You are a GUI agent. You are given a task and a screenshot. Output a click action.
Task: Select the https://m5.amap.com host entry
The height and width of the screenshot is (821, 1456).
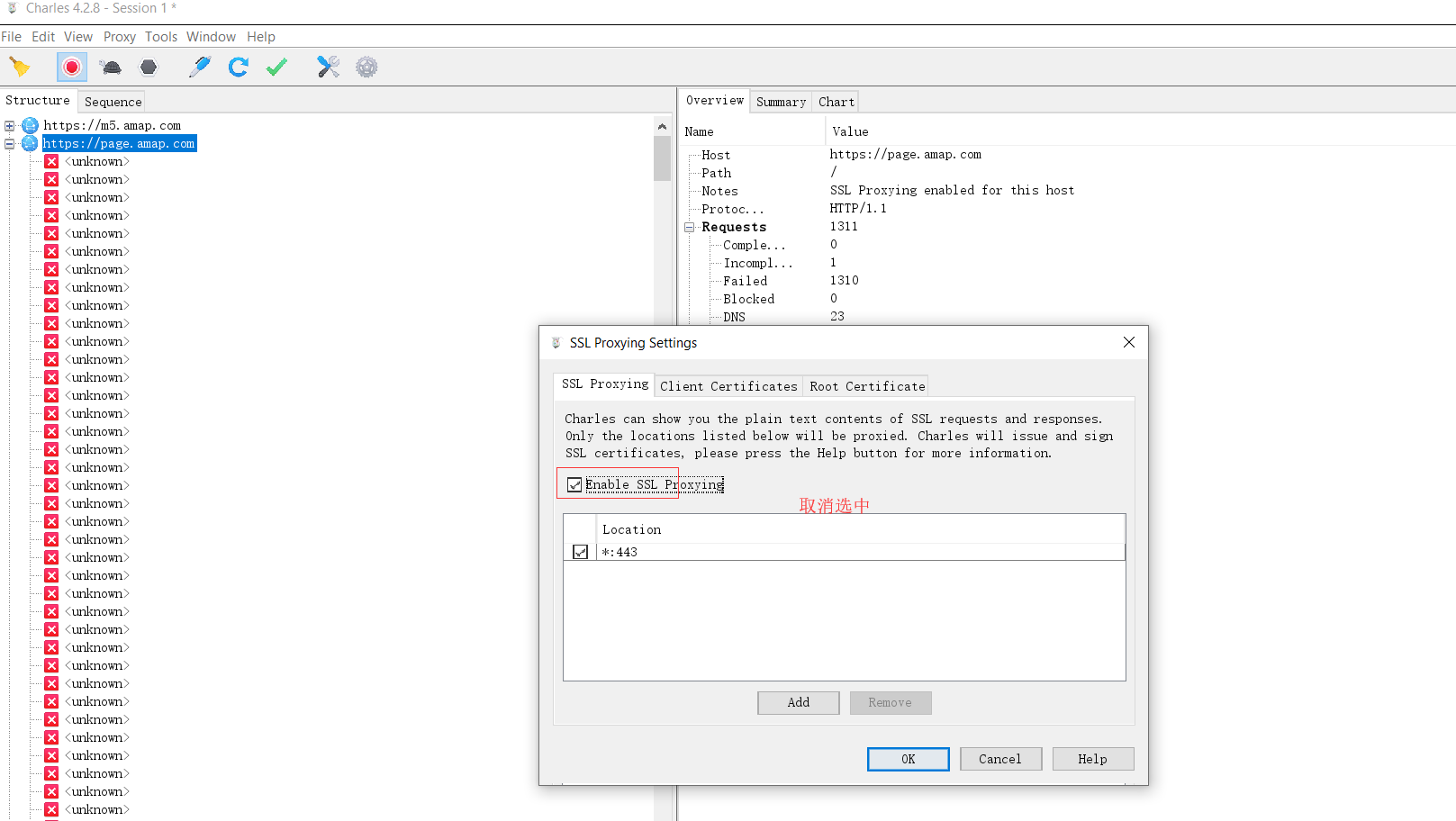(113, 126)
